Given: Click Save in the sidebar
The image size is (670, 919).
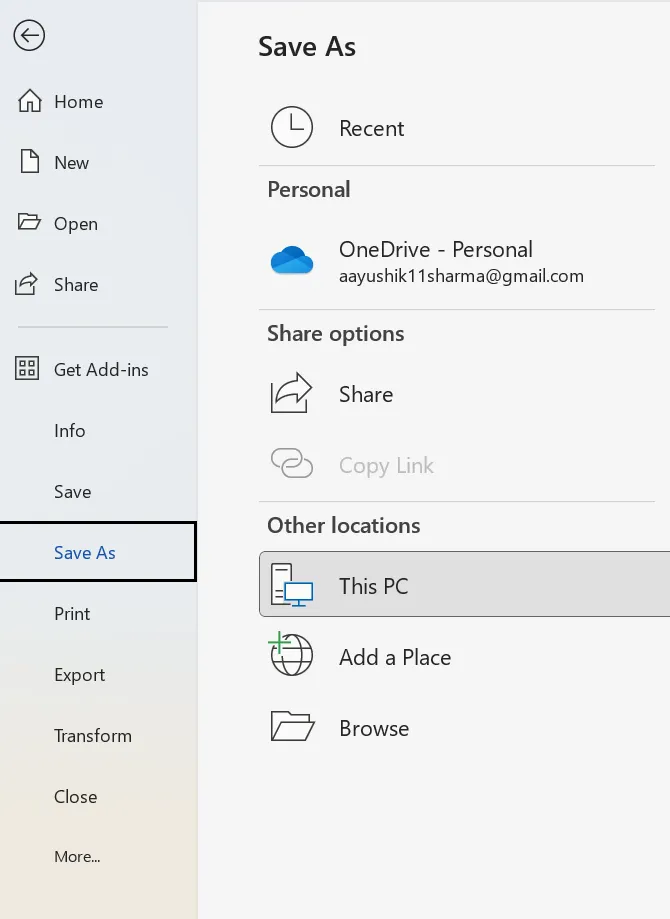Looking at the screenshot, I should point(98,491).
